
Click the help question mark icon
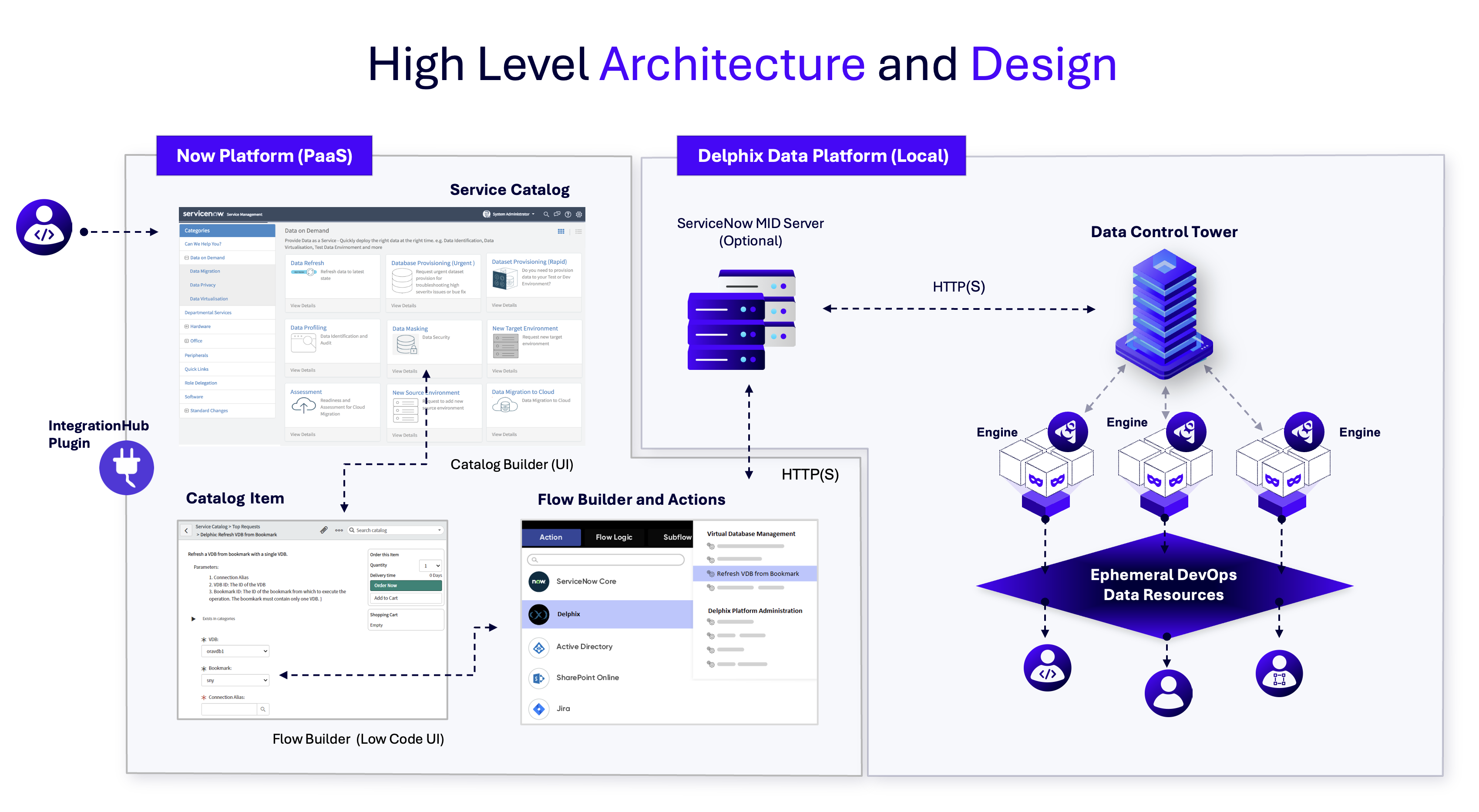pyautogui.click(x=568, y=214)
